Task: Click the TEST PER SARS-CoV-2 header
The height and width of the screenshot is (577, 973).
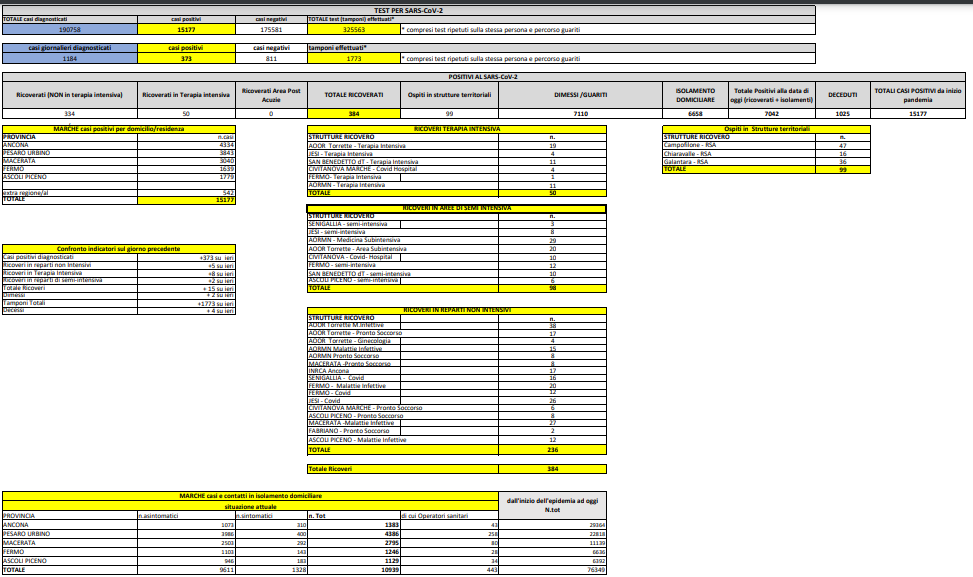Action: [x=486, y=10]
